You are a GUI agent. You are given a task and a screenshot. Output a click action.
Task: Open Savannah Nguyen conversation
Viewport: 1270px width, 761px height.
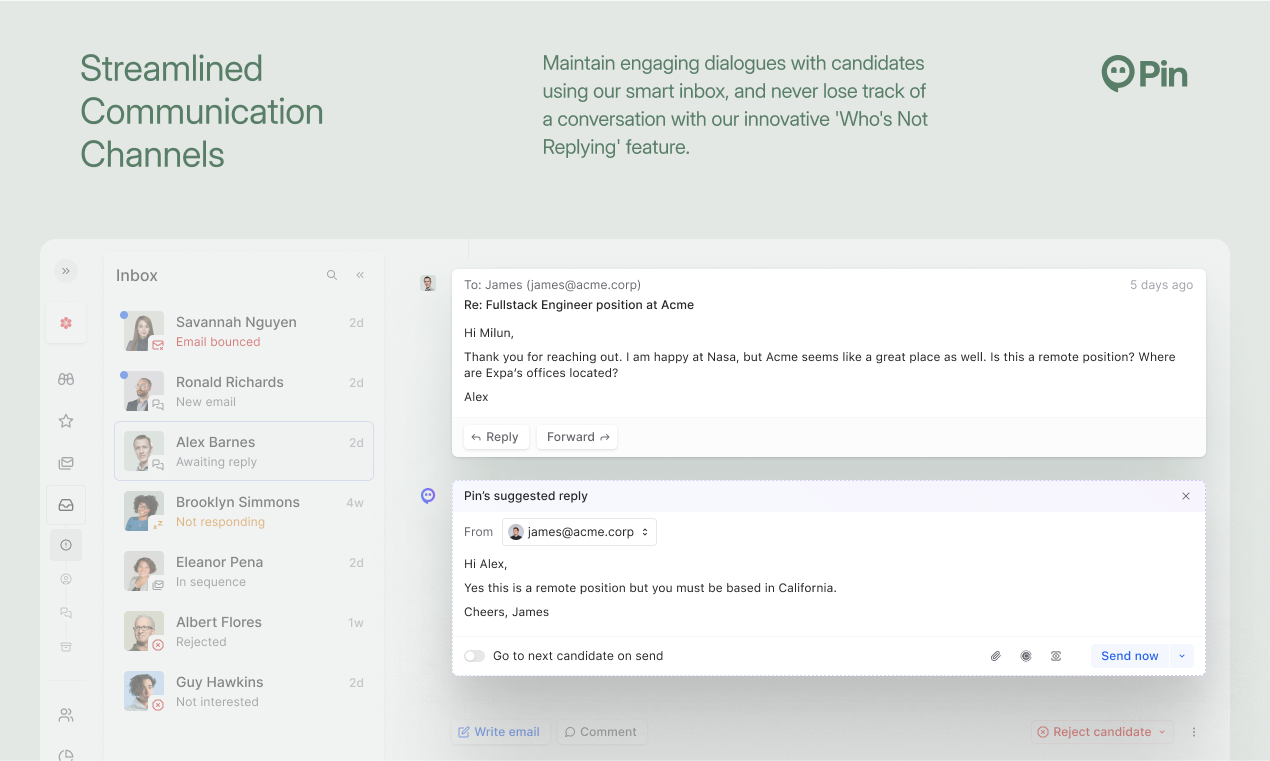click(244, 331)
